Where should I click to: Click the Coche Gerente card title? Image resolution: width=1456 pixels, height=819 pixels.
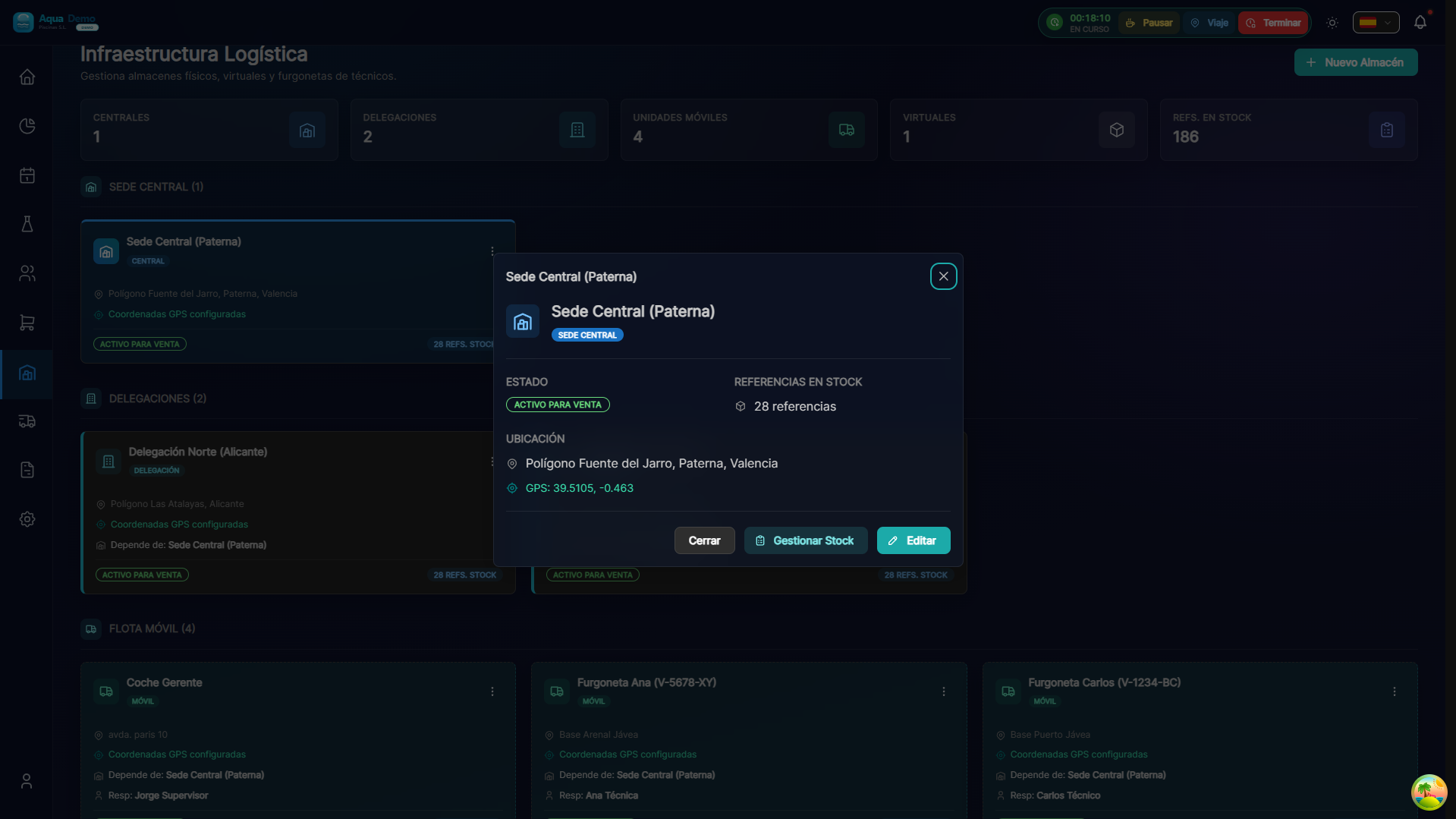click(x=164, y=682)
